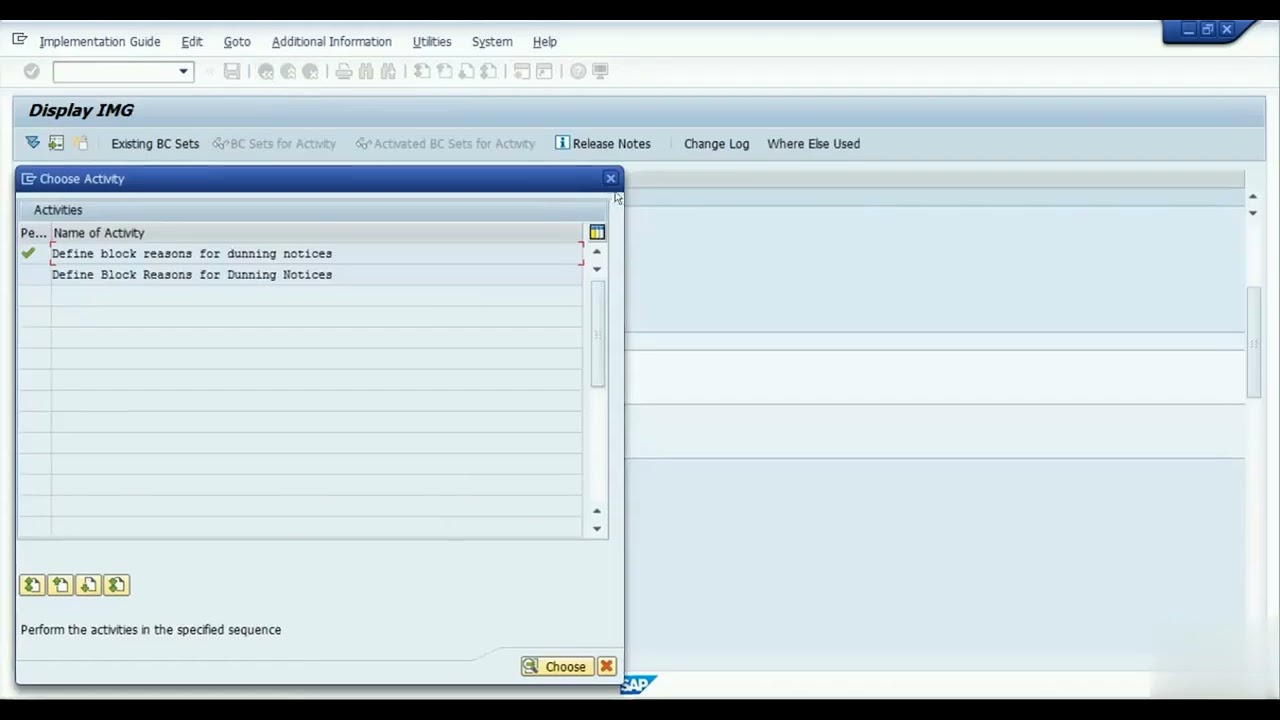Image resolution: width=1280 pixels, height=720 pixels.
Task: Open the Utilities menu
Action: (x=432, y=41)
